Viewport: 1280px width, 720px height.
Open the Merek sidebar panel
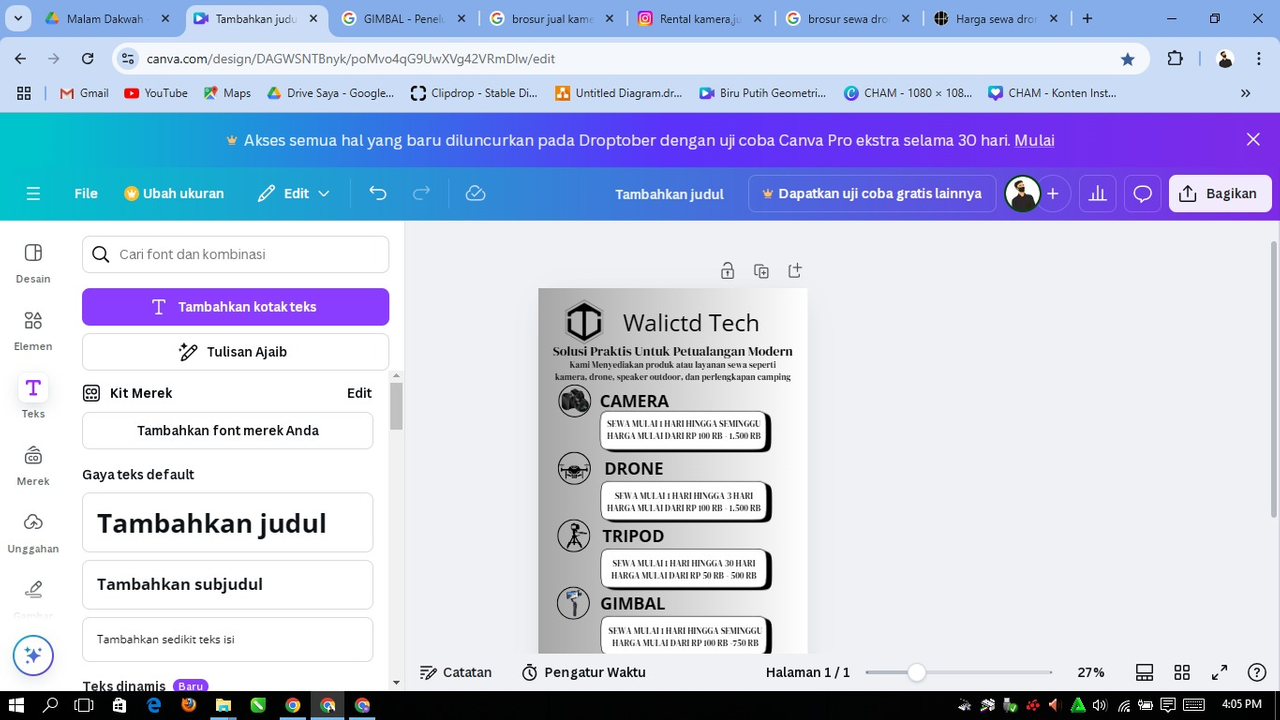click(33, 466)
